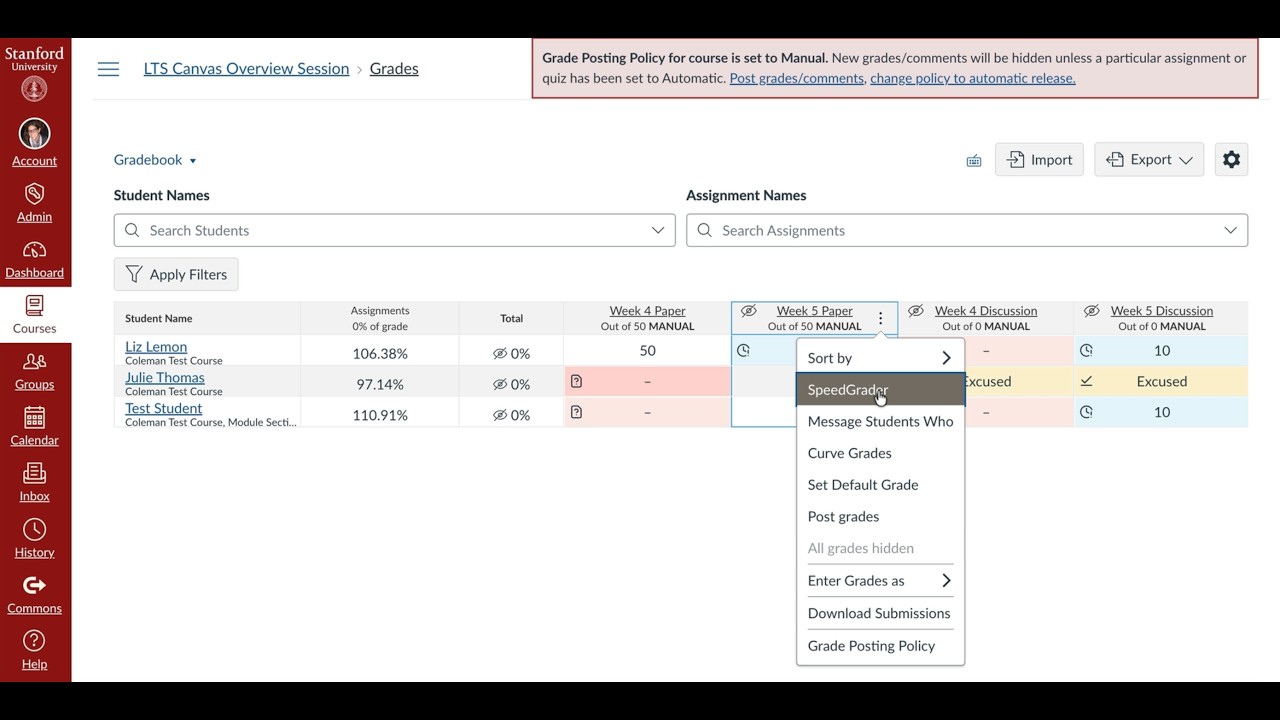1280x720 pixels.
Task: Open the Calendar from sidebar
Action: point(34,427)
